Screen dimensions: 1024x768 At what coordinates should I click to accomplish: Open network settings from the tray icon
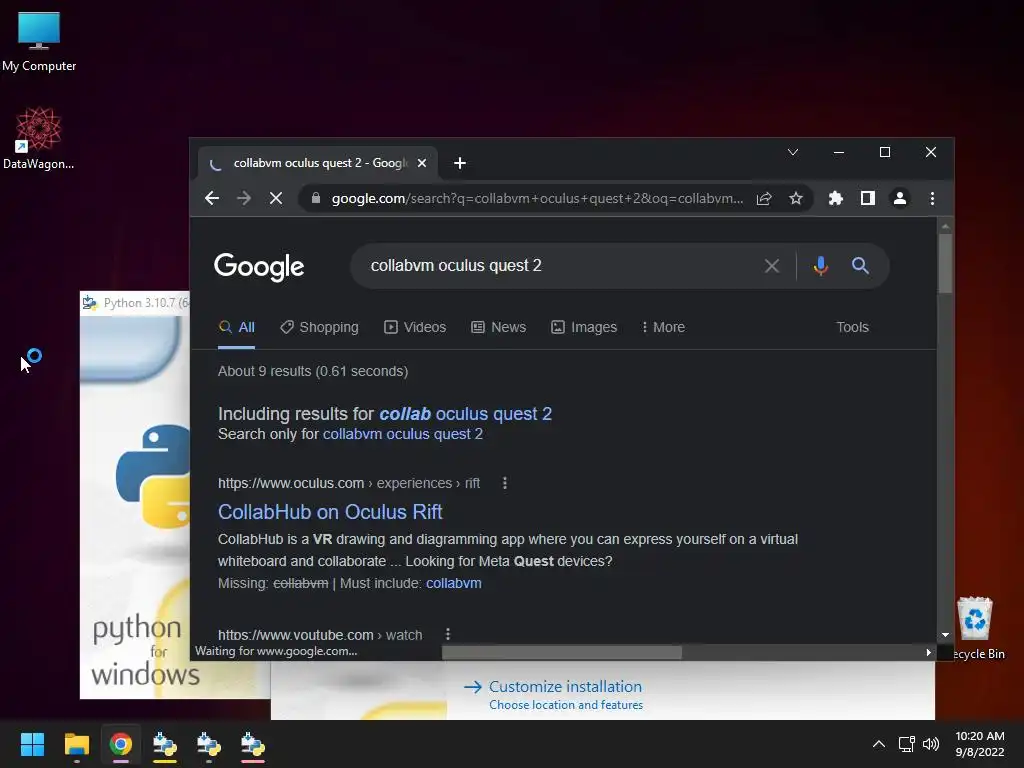pyautogui.click(x=906, y=744)
